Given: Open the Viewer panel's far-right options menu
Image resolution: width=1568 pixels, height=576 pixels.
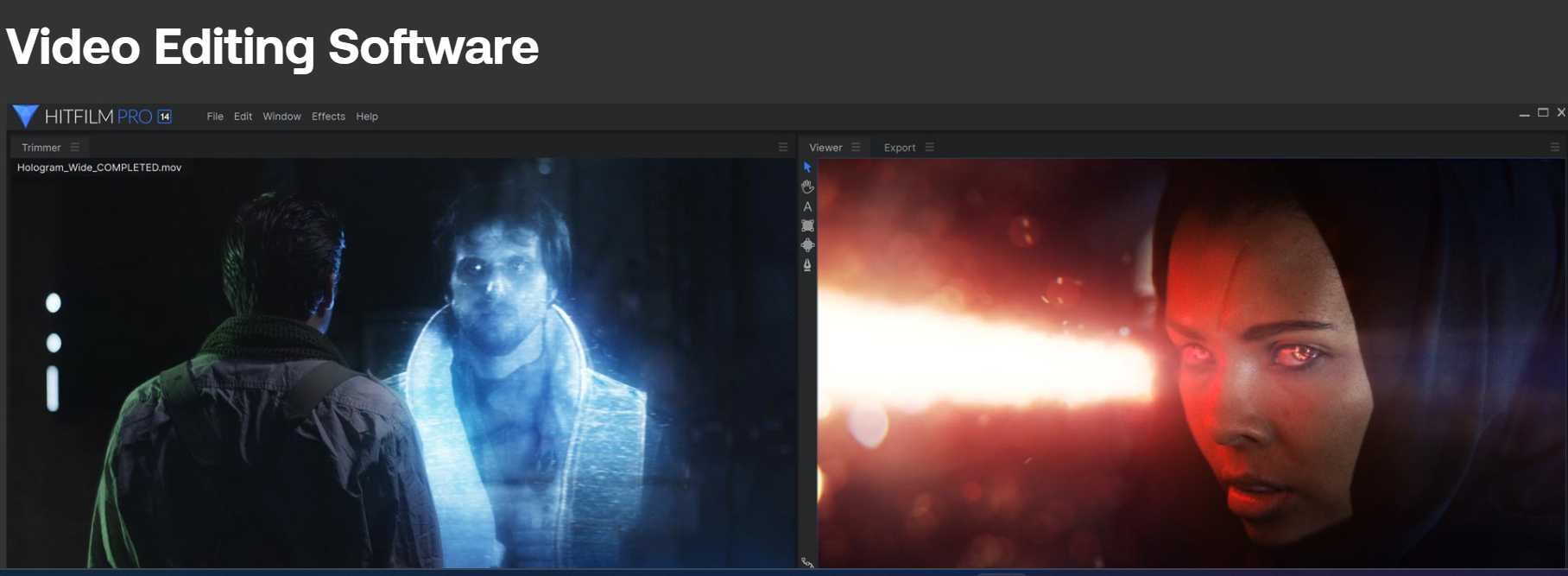Looking at the screenshot, I should 1555,147.
